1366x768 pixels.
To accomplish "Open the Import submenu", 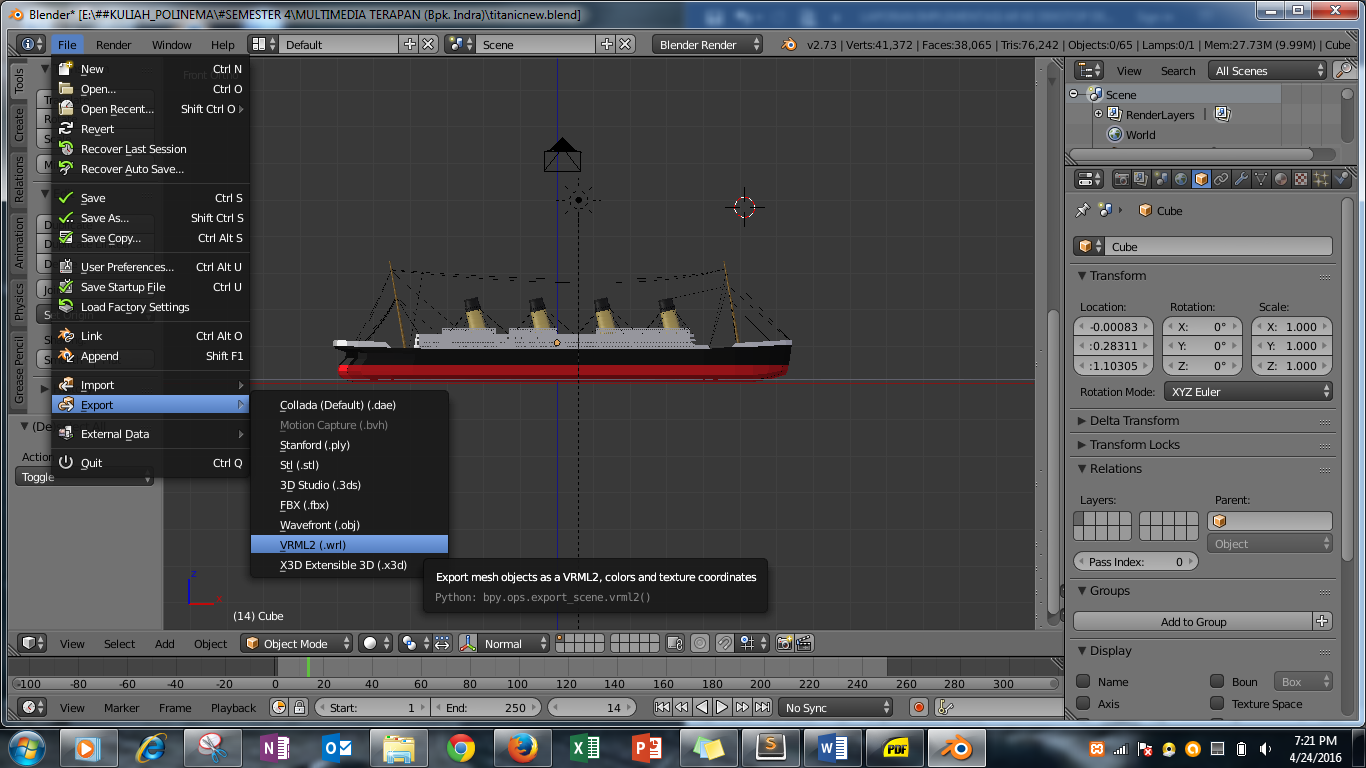I will pyautogui.click(x=151, y=384).
